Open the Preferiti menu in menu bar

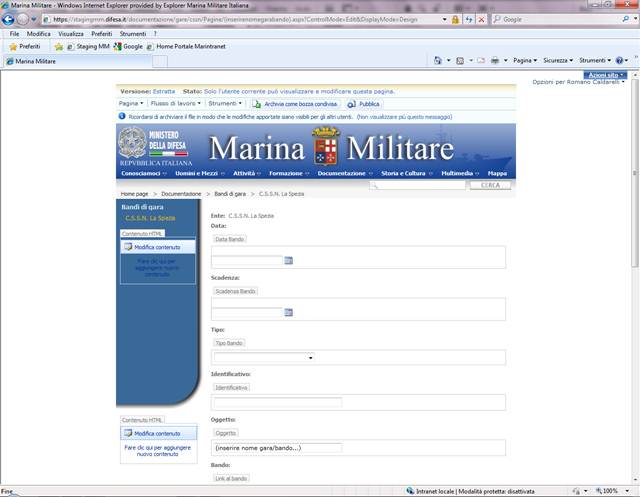(x=102, y=34)
